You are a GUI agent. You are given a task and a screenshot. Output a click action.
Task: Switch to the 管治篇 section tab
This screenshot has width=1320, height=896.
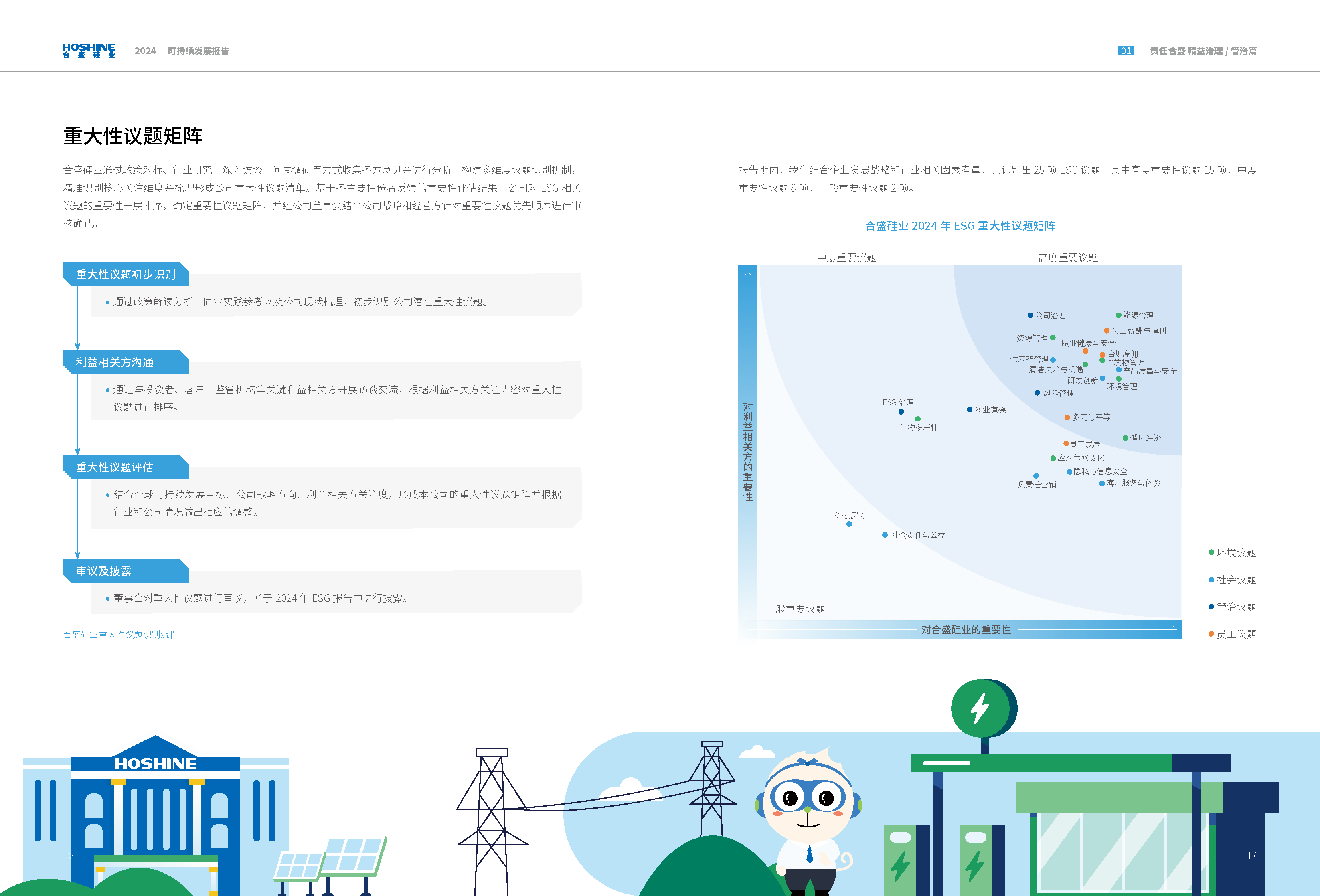coord(1244,51)
